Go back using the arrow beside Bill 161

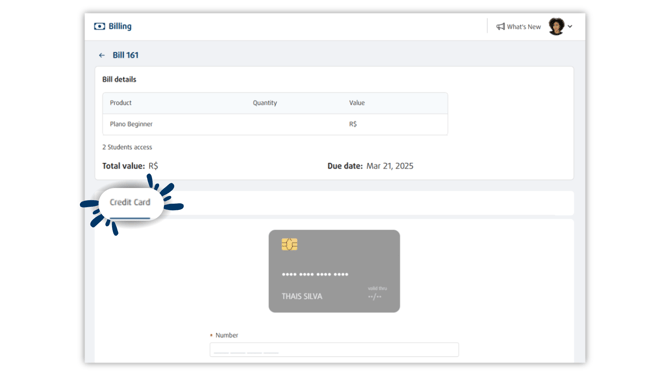coord(102,56)
